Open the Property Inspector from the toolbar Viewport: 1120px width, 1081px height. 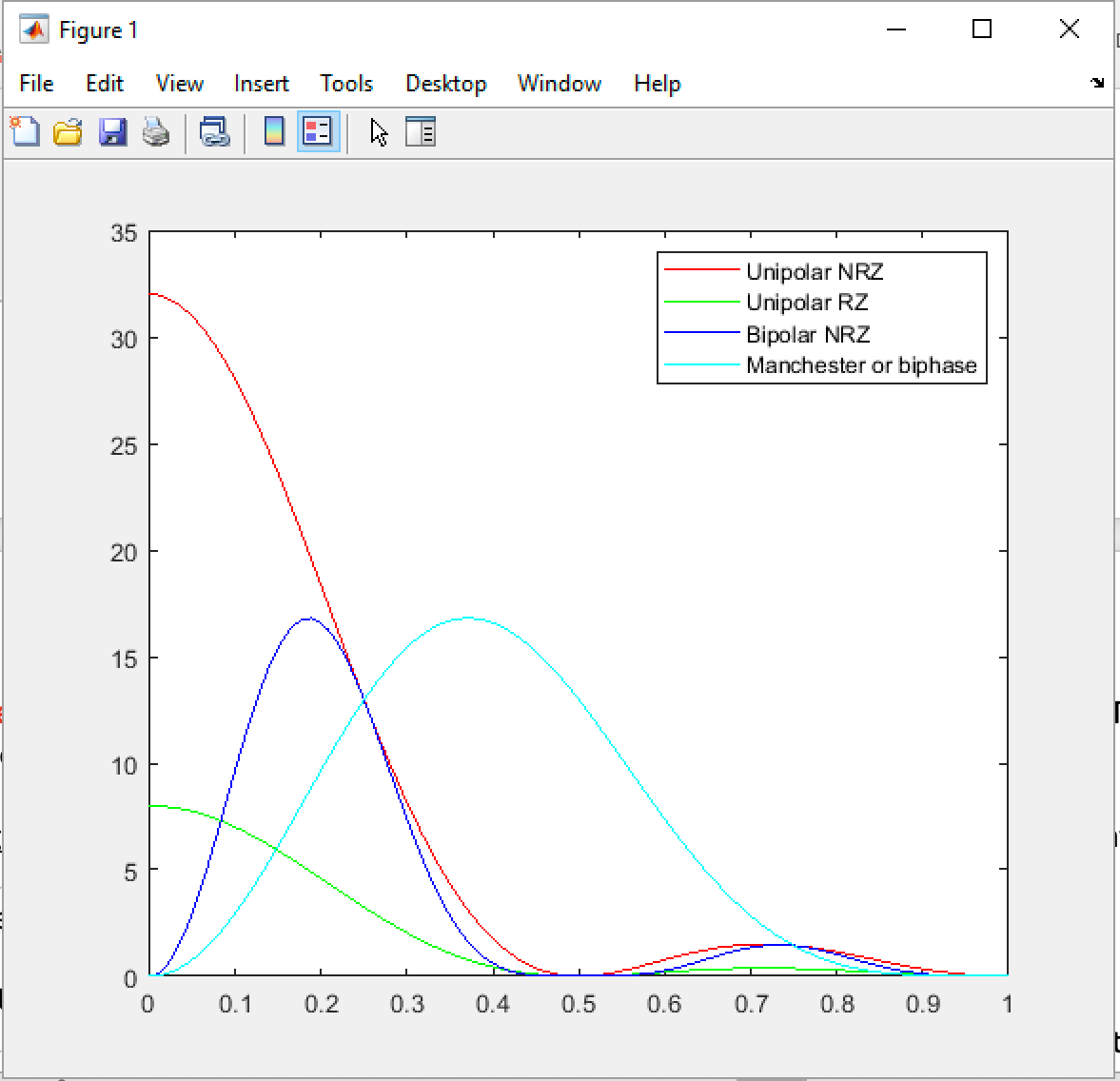coord(419,132)
